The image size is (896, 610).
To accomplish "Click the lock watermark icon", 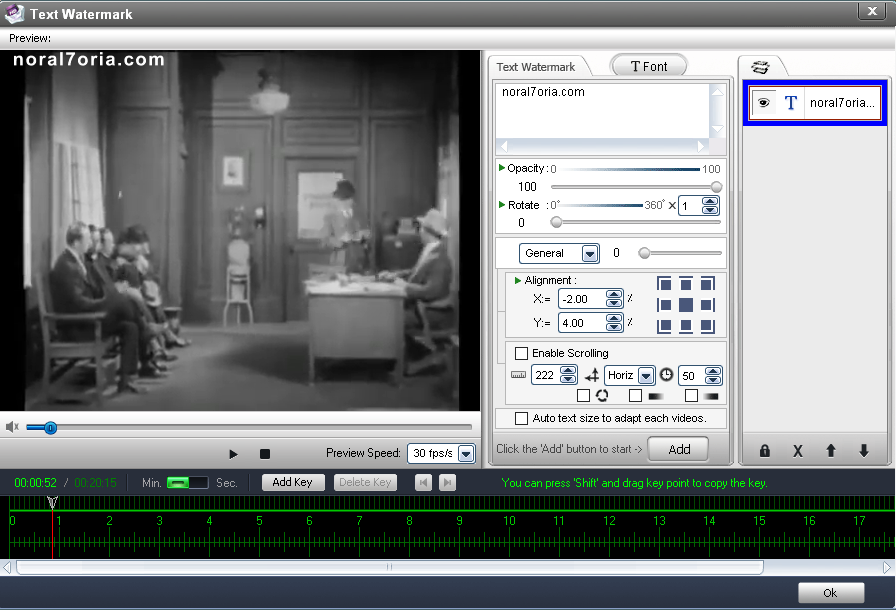I will [764, 451].
